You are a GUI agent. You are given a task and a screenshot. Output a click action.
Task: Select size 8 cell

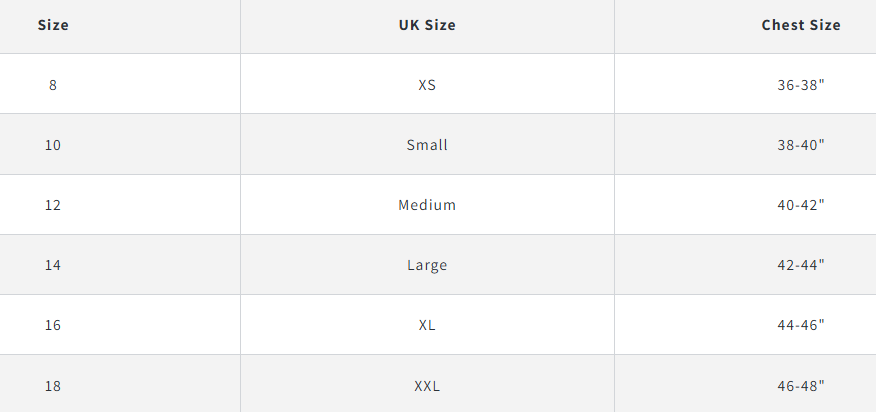(x=53, y=85)
